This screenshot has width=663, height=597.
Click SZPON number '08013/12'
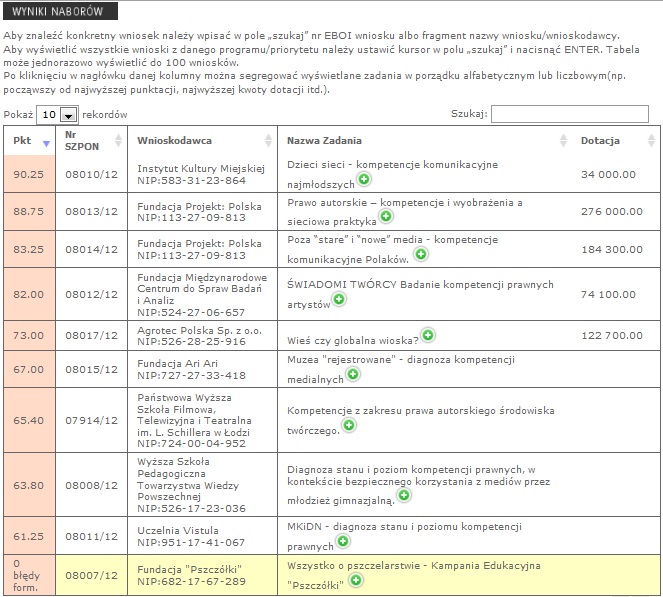pos(91,211)
